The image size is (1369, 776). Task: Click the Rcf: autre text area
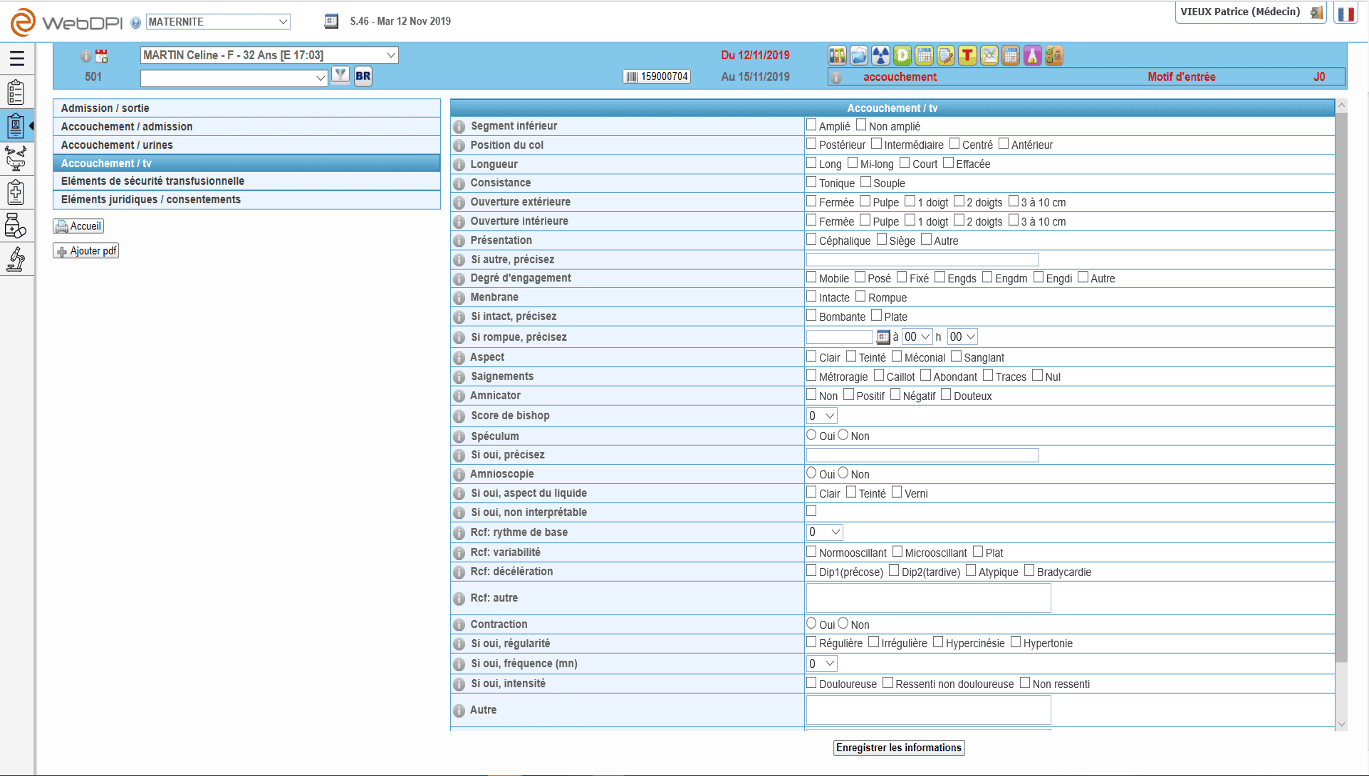pyautogui.click(x=928, y=598)
